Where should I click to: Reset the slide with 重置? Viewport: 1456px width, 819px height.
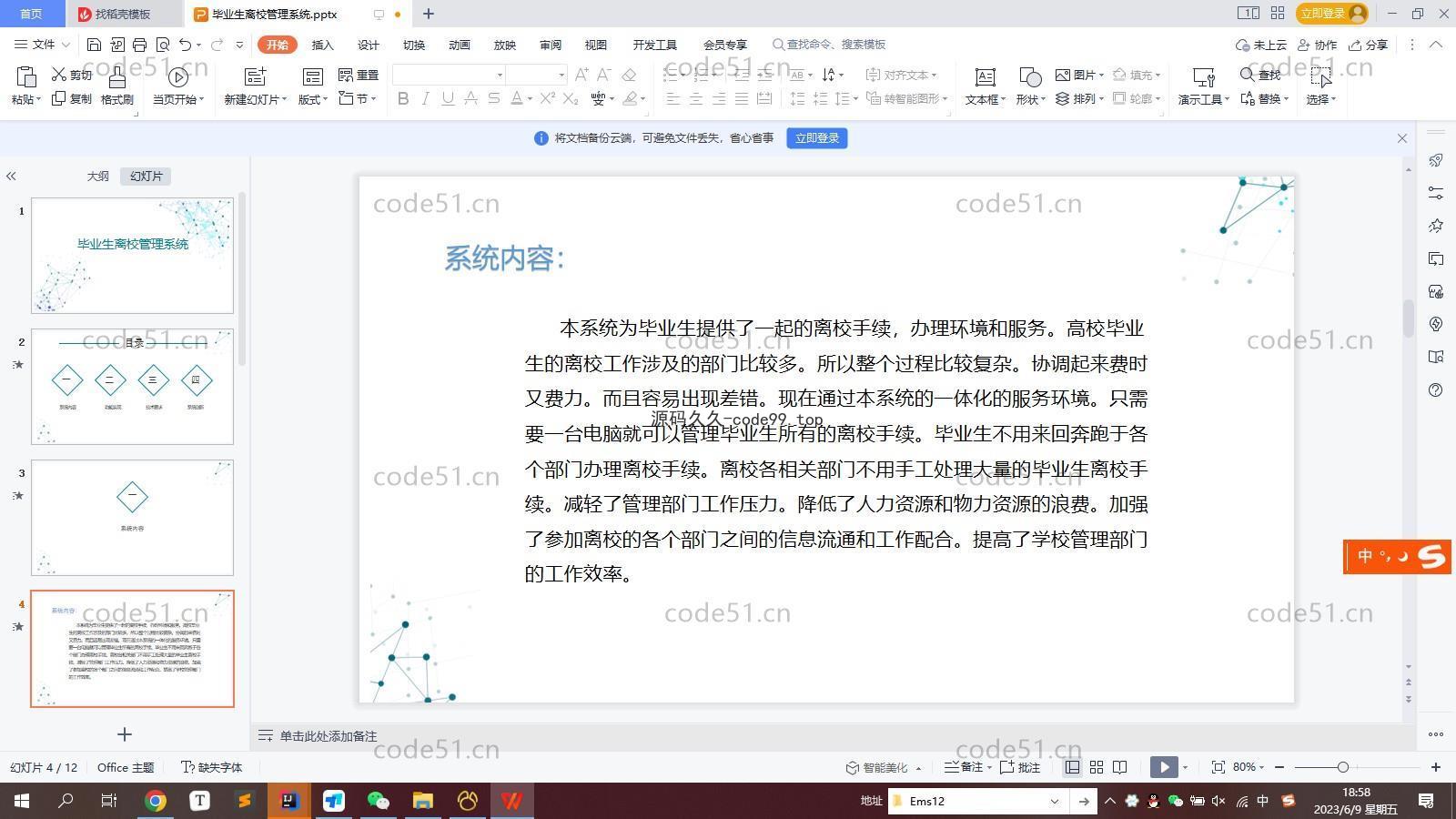click(359, 75)
